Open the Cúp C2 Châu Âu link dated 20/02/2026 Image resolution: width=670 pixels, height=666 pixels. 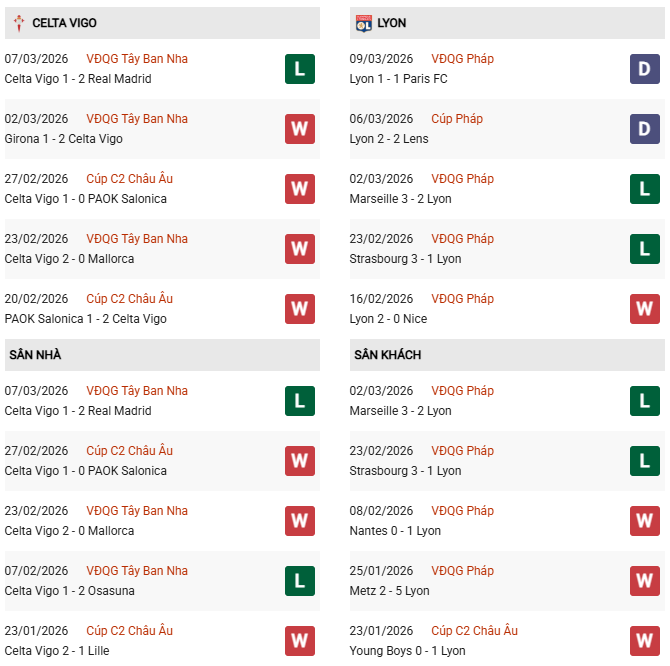(x=129, y=299)
